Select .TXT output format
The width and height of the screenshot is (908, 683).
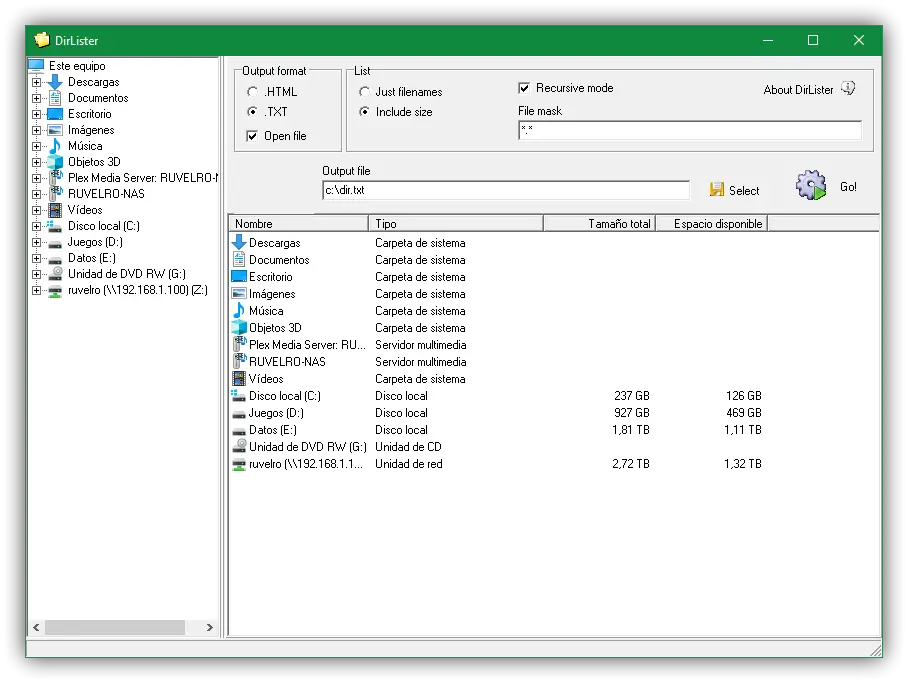click(252, 111)
